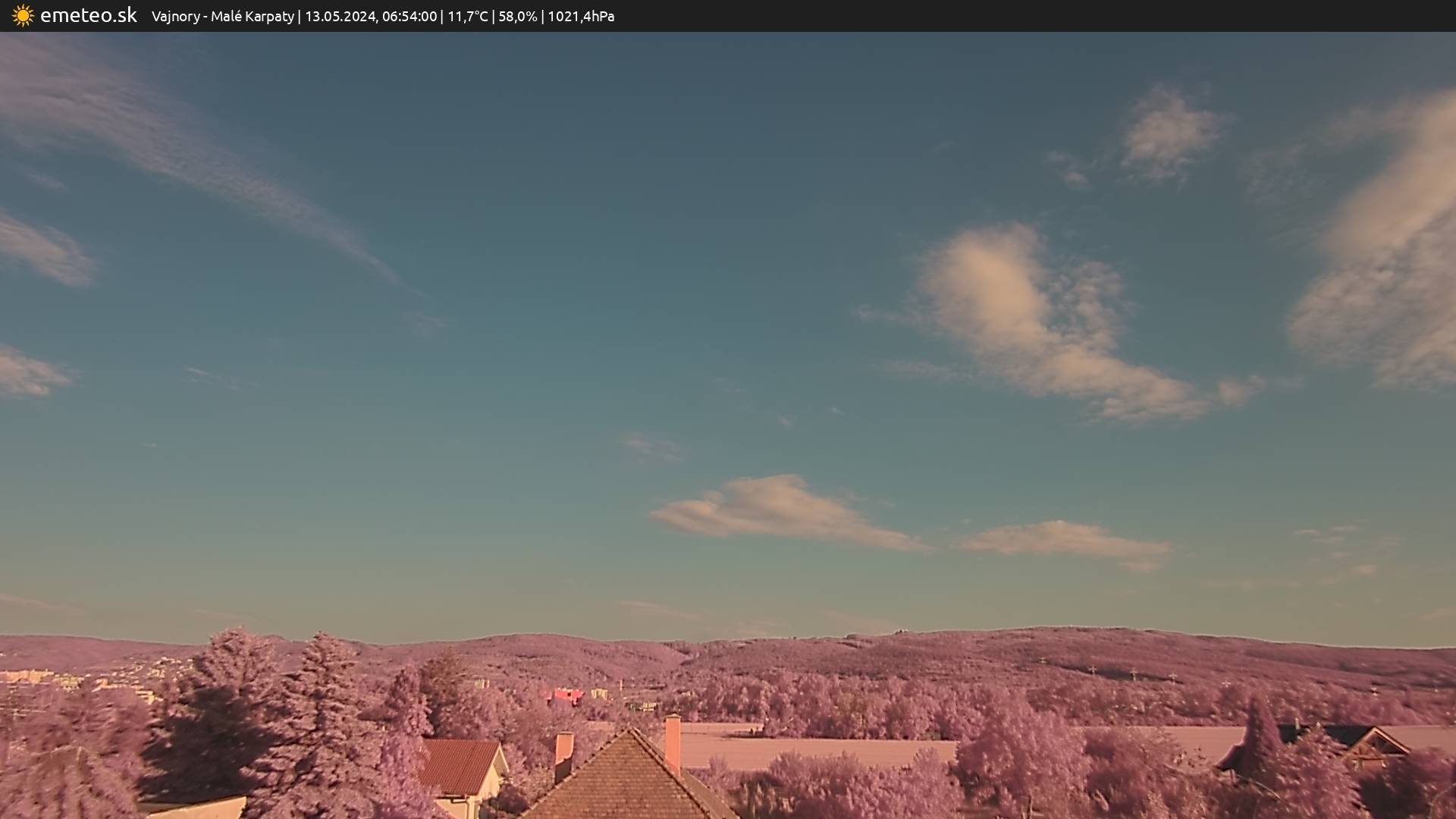Click the 1021,4hPa pressure reading
Screen dimensions: 1456x819
pyautogui.click(x=581, y=17)
